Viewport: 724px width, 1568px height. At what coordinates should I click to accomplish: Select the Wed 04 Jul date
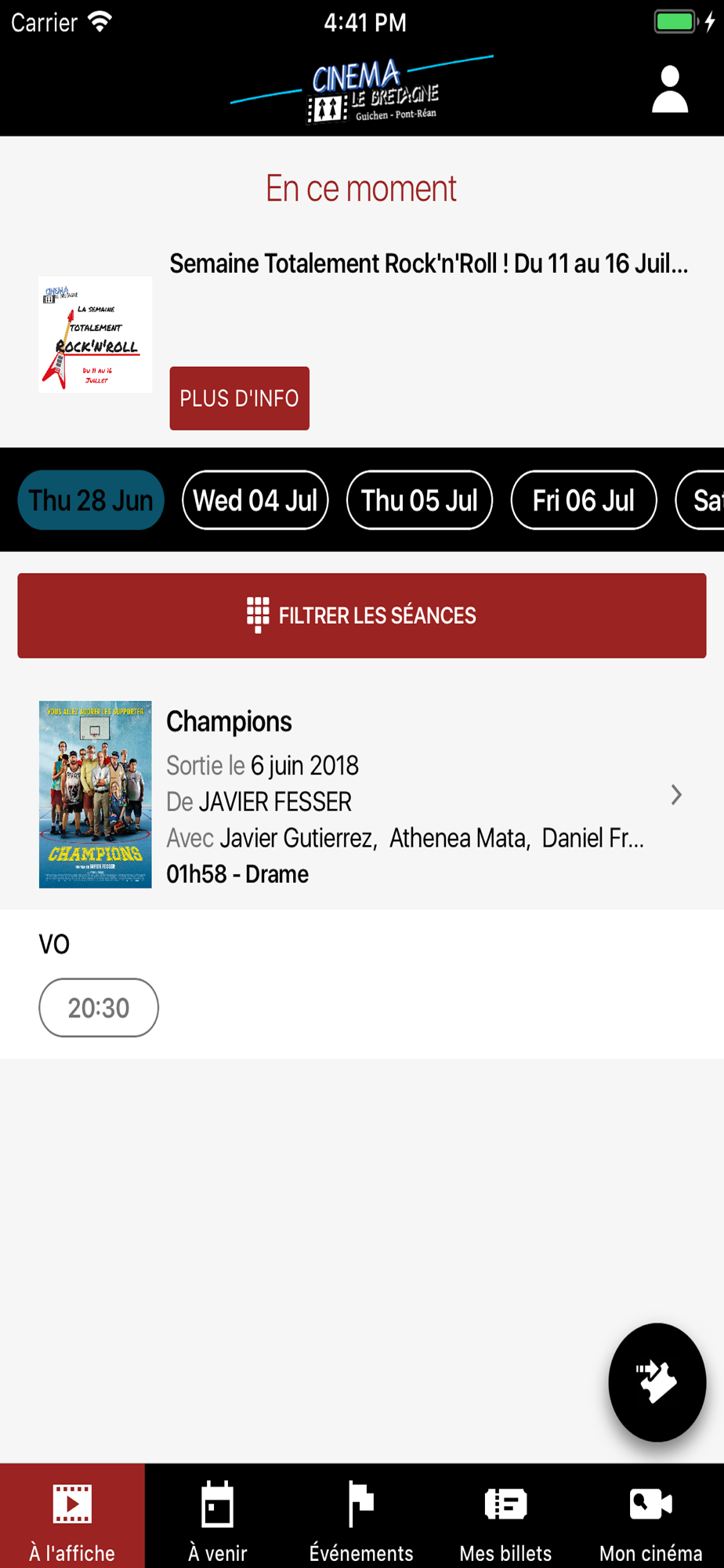[255, 500]
